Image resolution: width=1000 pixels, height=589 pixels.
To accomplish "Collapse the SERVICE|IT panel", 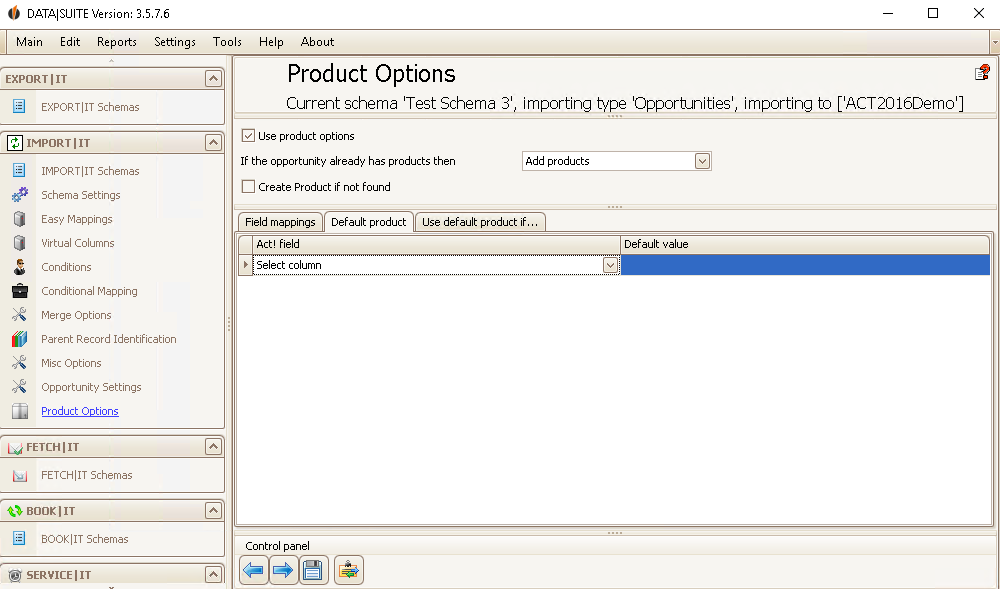I will point(213,574).
